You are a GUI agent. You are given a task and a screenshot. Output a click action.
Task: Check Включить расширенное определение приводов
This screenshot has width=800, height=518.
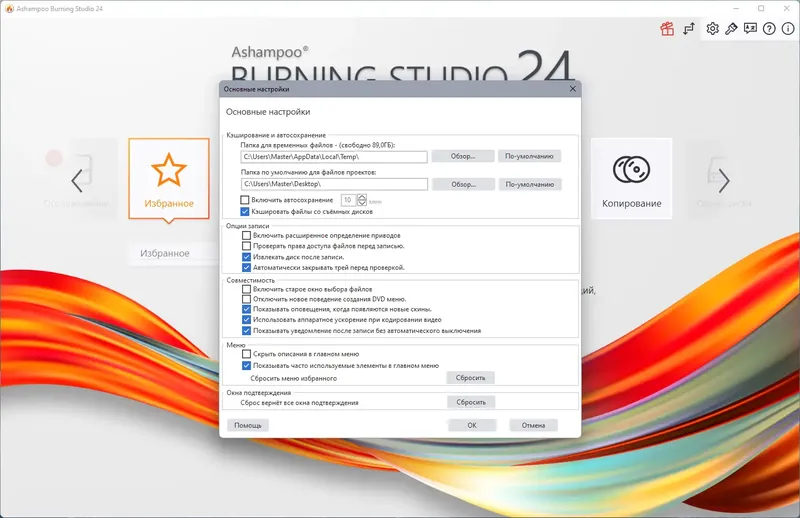246,235
